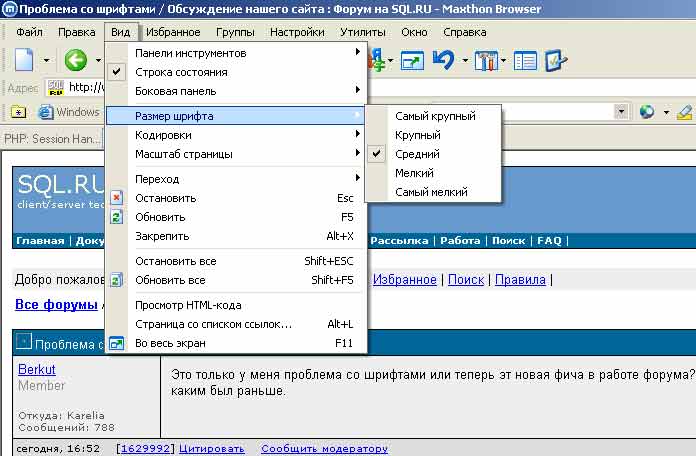The height and width of the screenshot is (456, 696).
Task: Choose the Мелкий font size option
Action: tap(414, 173)
